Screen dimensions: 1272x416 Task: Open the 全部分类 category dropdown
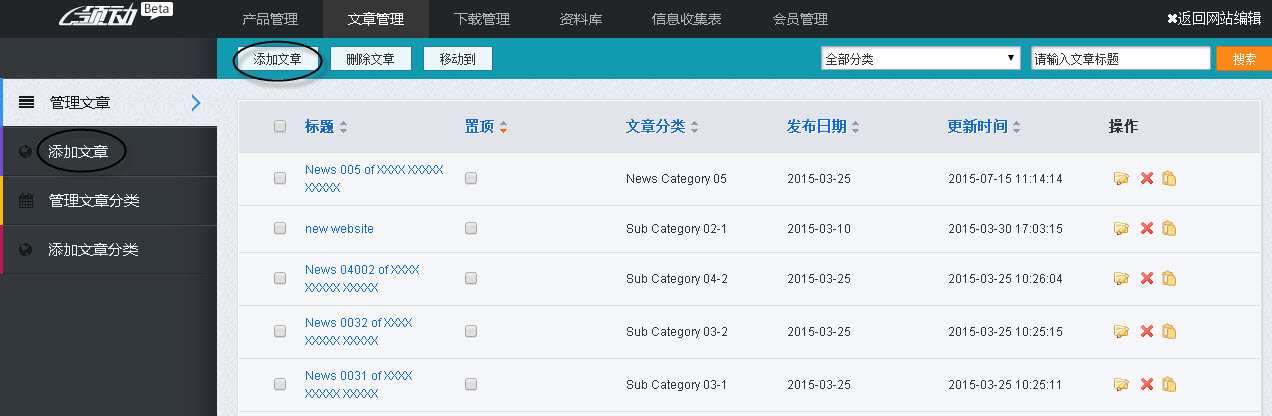920,59
